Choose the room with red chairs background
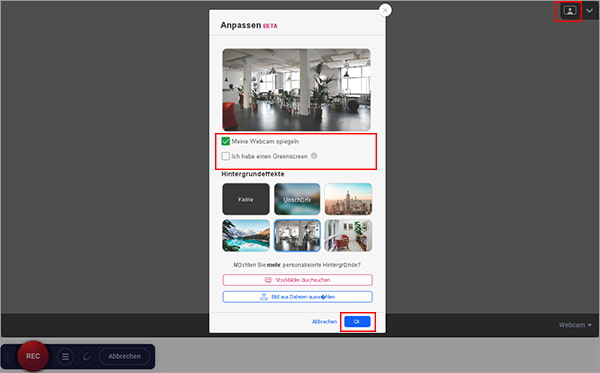This screenshot has width=600, height=373. click(x=348, y=235)
